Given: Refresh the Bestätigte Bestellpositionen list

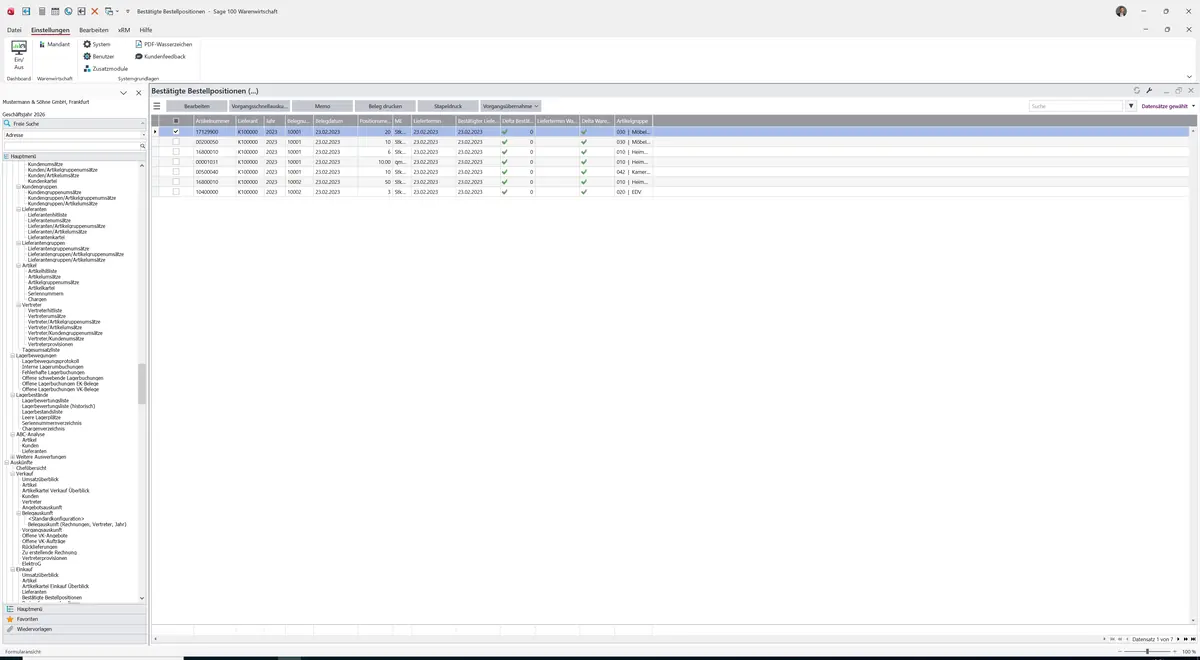Looking at the screenshot, I should (x=1137, y=90).
